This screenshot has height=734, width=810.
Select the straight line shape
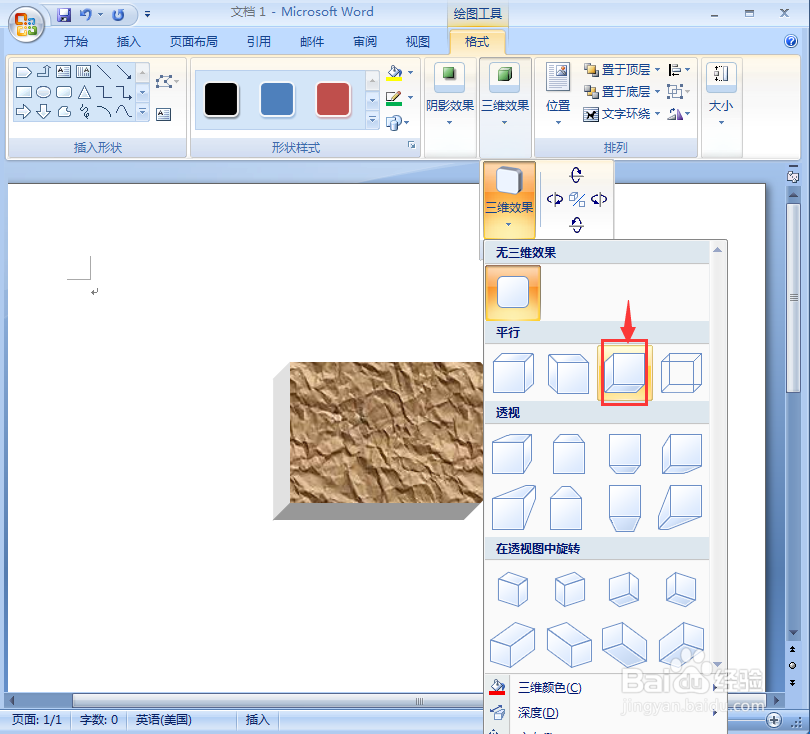(104, 72)
